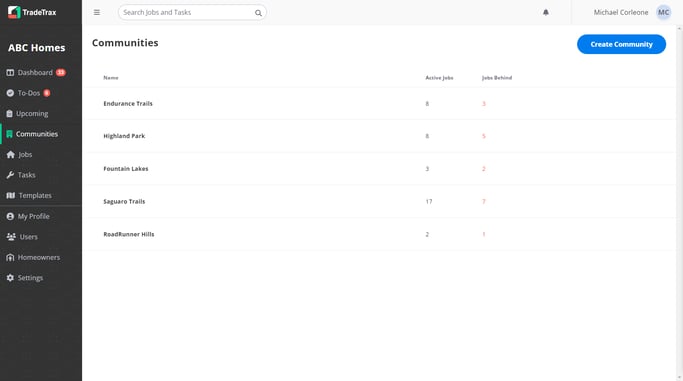Open the Homeowners page

(33, 257)
